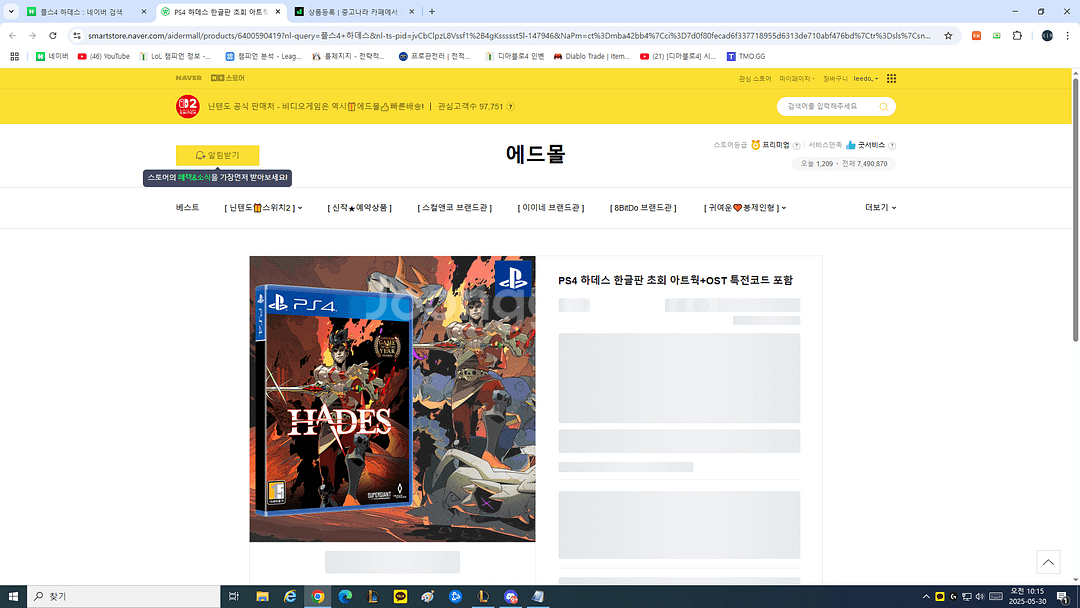This screenshot has width=1080, height=608.
Task: Open the tab search dropdown arrow
Action: click(x=11, y=12)
